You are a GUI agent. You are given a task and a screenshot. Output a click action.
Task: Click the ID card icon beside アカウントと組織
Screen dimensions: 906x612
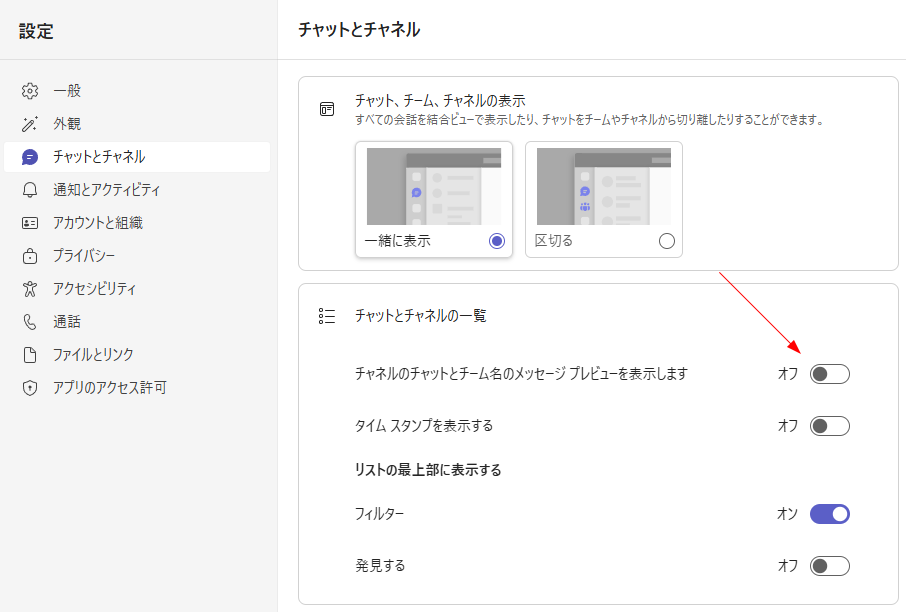pyautogui.click(x=30, y=222)
